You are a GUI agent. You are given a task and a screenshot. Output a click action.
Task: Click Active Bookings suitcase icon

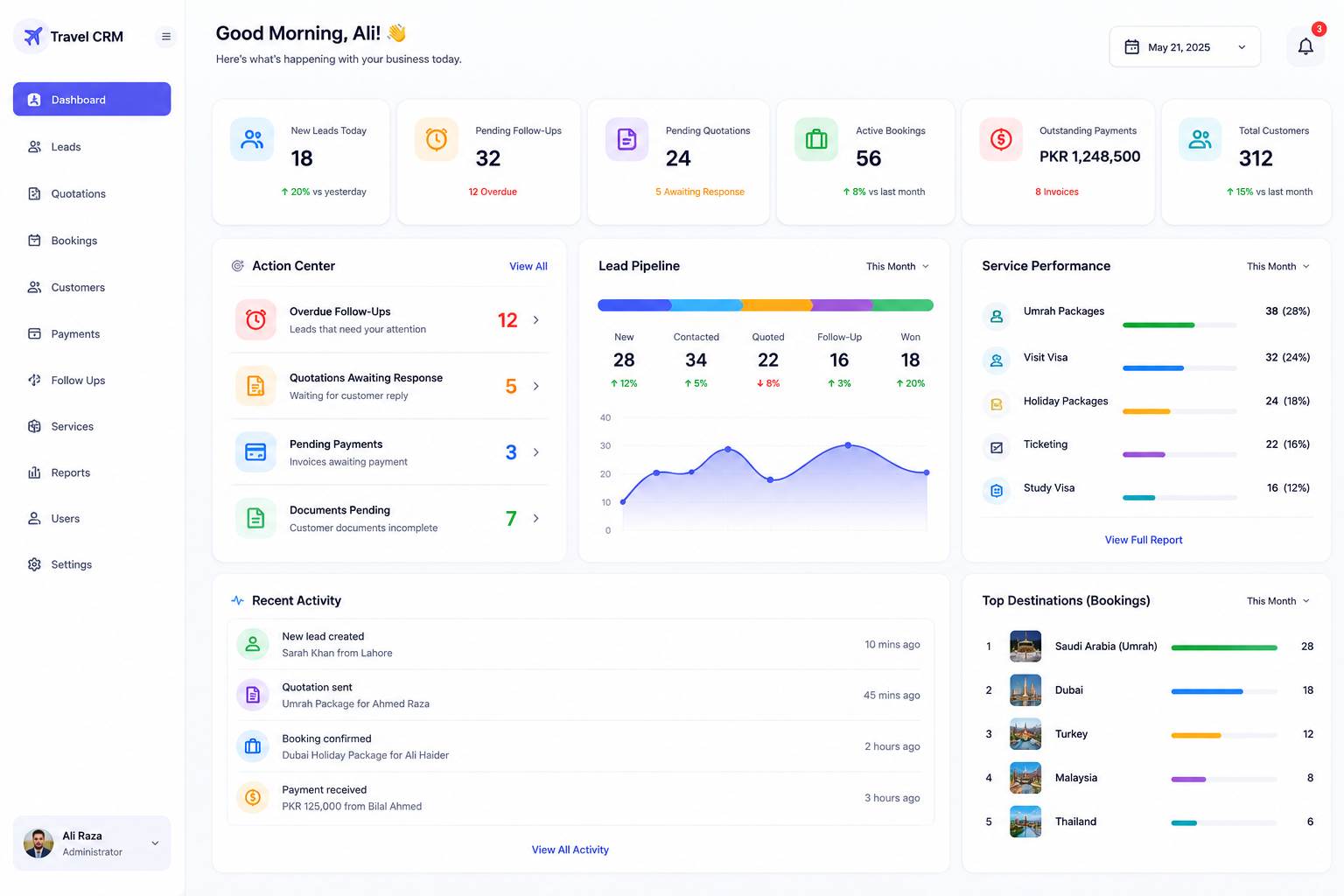[816, 139]
